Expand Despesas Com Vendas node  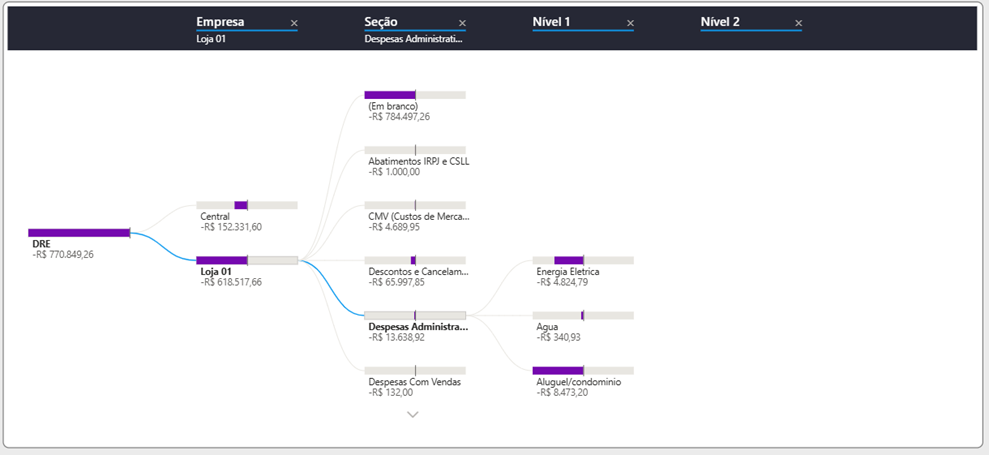point(415,370)
